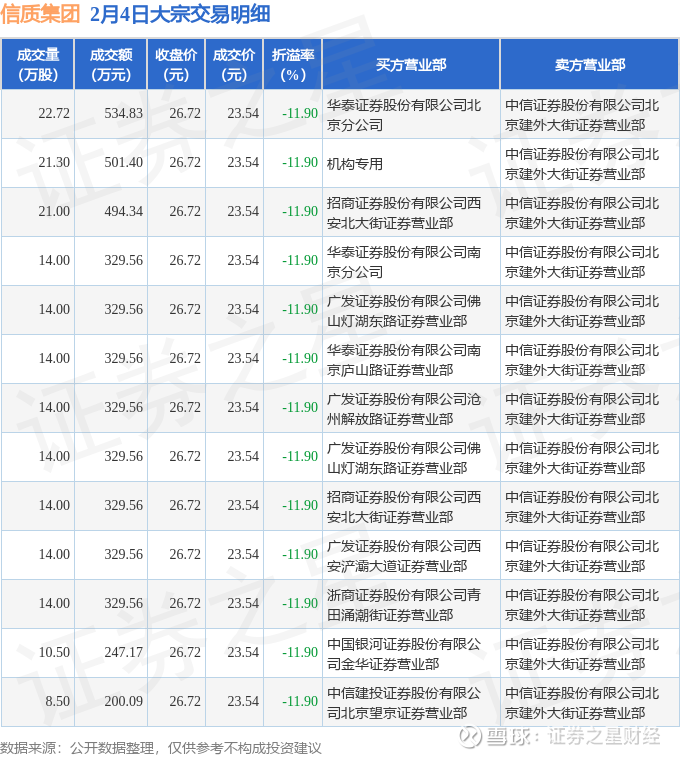680x757 pixels.
Task: Select the 收盘价(元) column header
Action: (176, 65)
